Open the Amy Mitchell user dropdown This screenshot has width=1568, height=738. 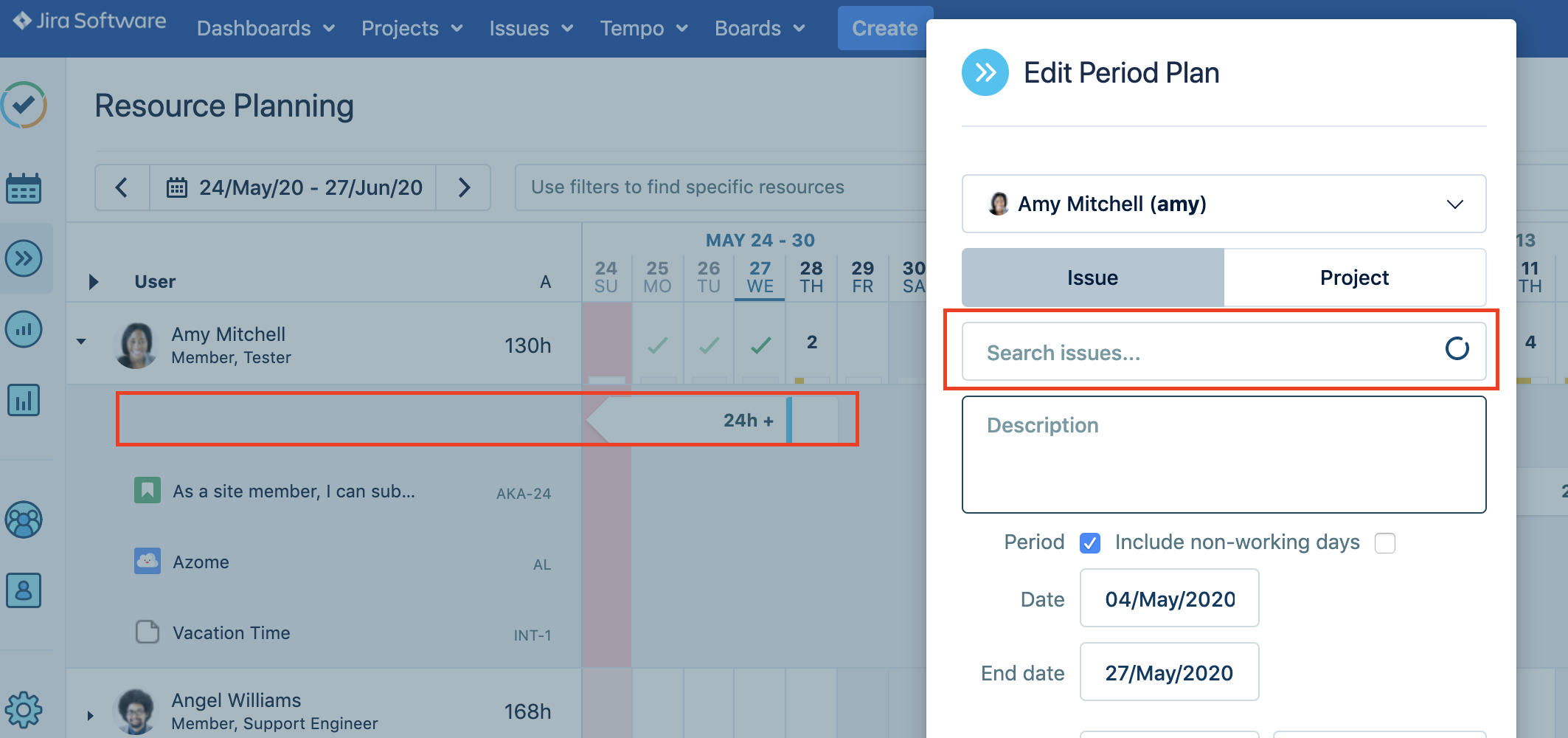[x=1223, y=204]
